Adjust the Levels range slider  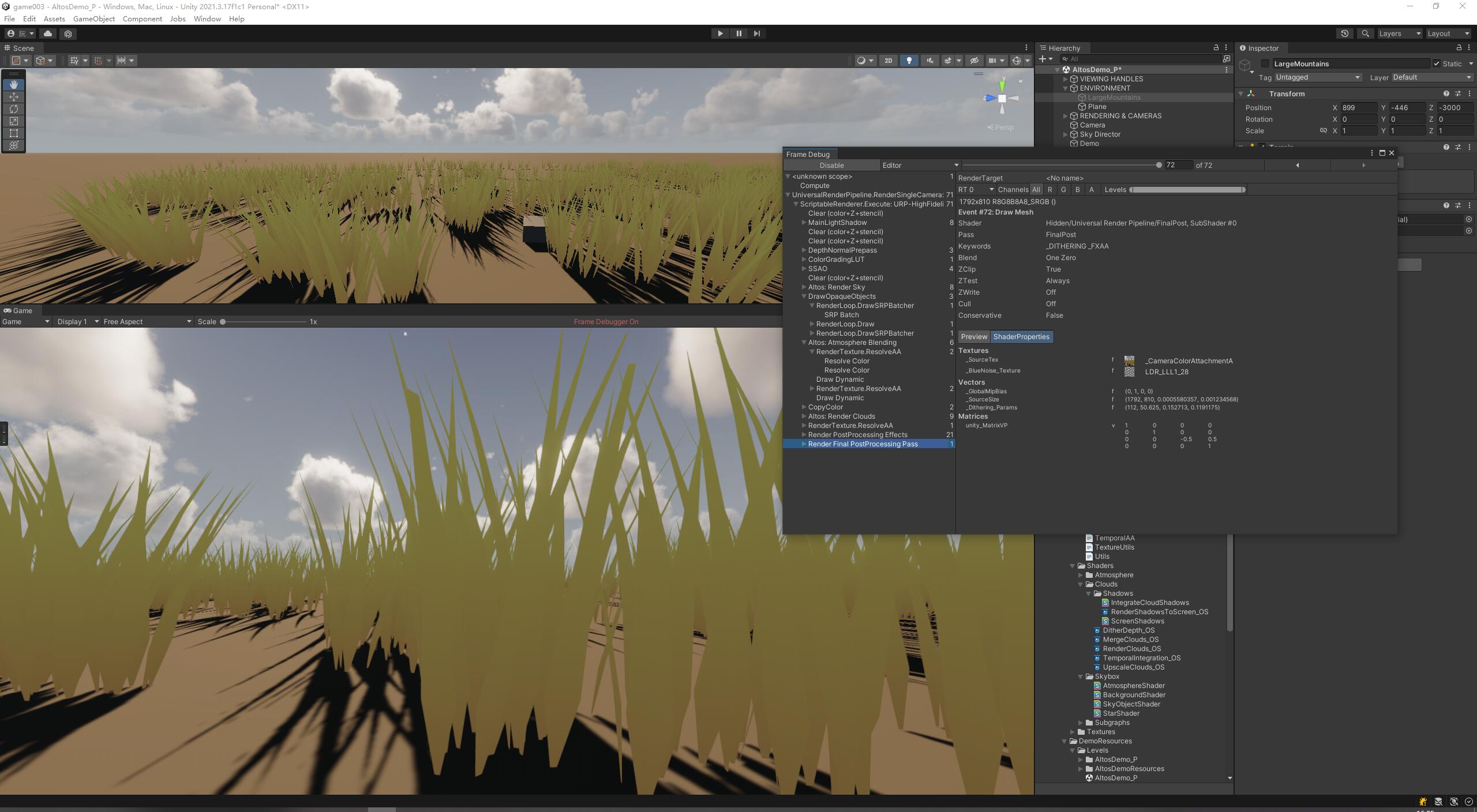(1187, 190)
